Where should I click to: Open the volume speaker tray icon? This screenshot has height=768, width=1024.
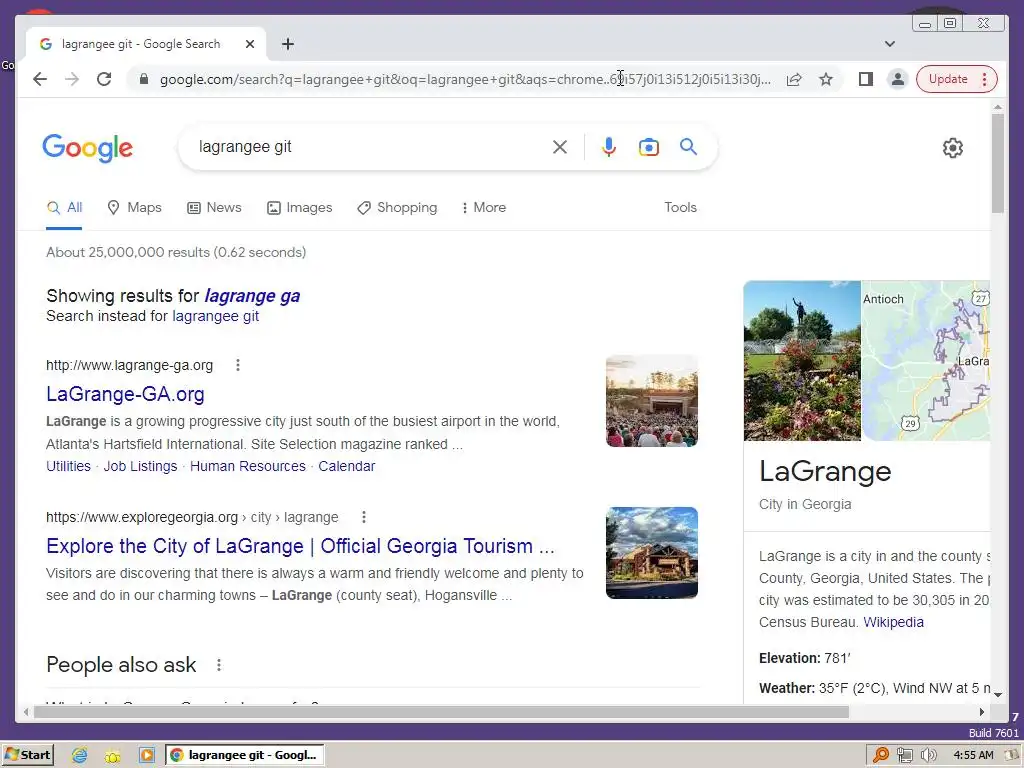click(928, 756)
